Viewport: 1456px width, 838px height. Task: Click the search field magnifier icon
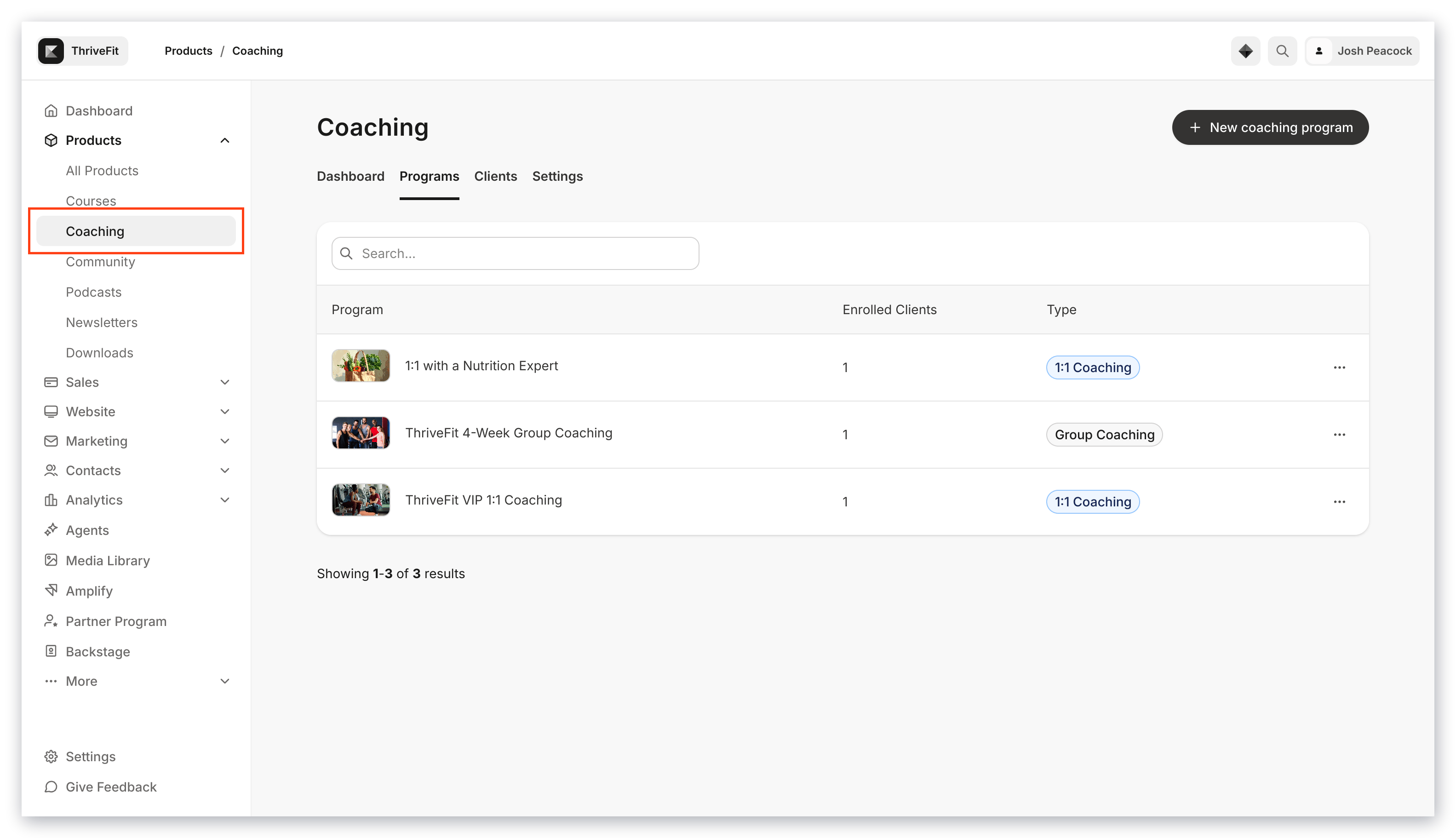pos(346,253)
